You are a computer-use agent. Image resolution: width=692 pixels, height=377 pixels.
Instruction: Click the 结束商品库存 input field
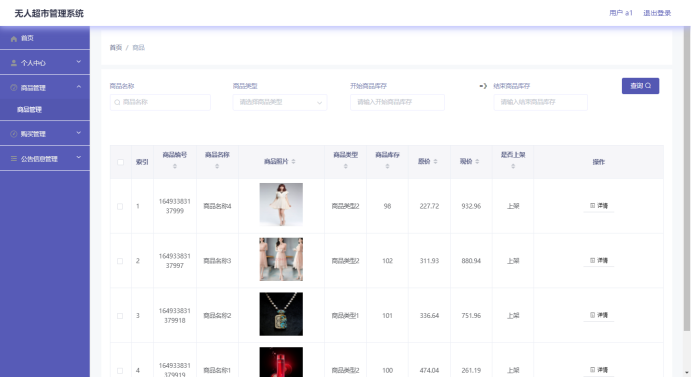pyautogui.click(x=541, y=102)
